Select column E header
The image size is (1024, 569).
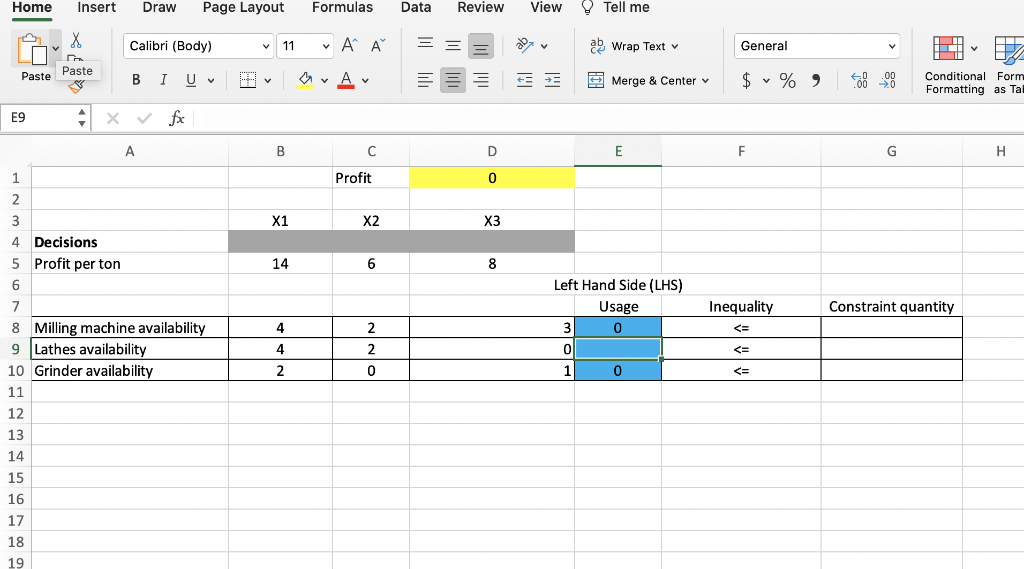point(618,152)
